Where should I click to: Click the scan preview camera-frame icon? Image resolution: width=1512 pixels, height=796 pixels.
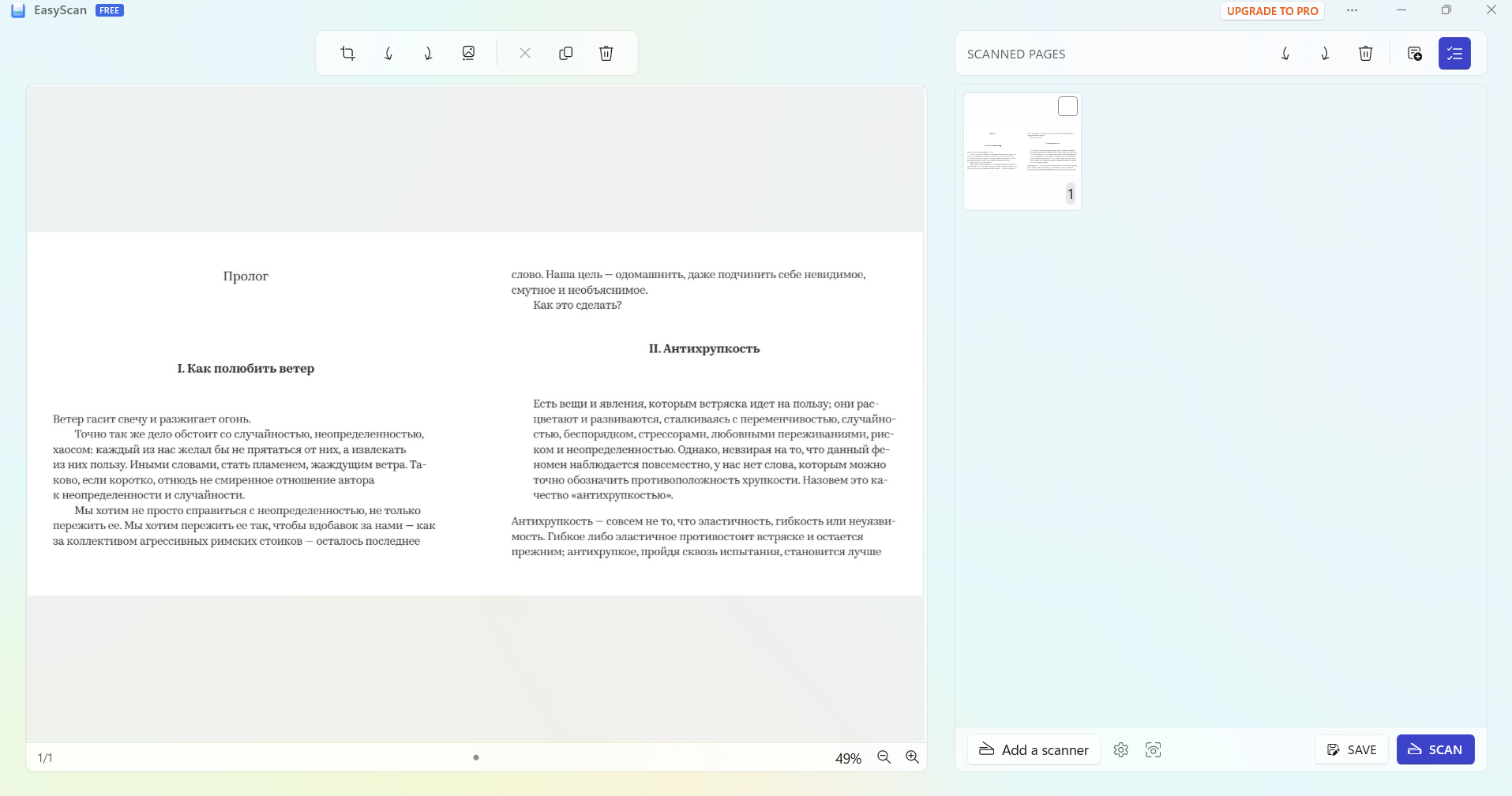(1153, 750)
